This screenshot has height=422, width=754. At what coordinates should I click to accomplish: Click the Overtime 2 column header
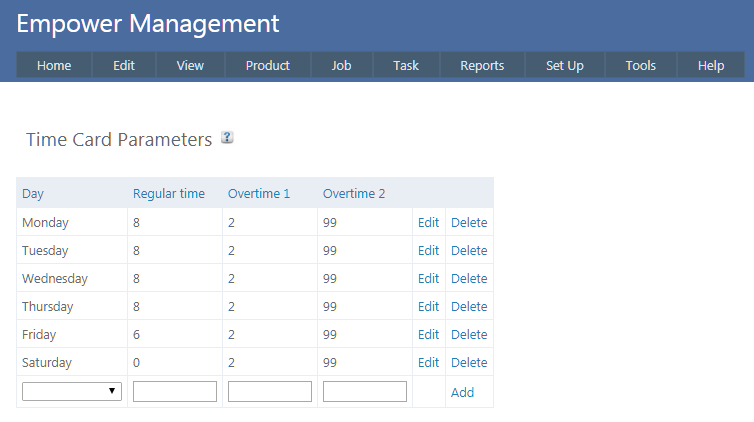click(353, 194)
